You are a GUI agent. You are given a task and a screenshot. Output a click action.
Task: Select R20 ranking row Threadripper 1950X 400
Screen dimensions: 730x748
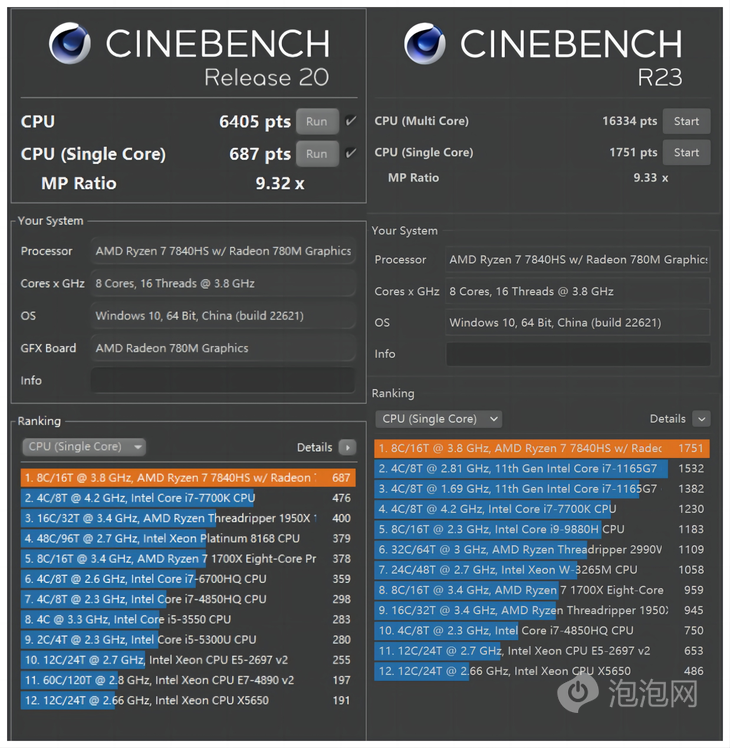pyautogui.click(x=188, y=518)
